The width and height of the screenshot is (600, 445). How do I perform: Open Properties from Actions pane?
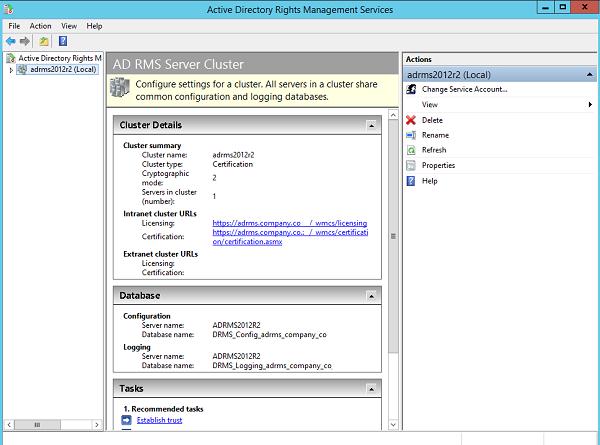439,165
